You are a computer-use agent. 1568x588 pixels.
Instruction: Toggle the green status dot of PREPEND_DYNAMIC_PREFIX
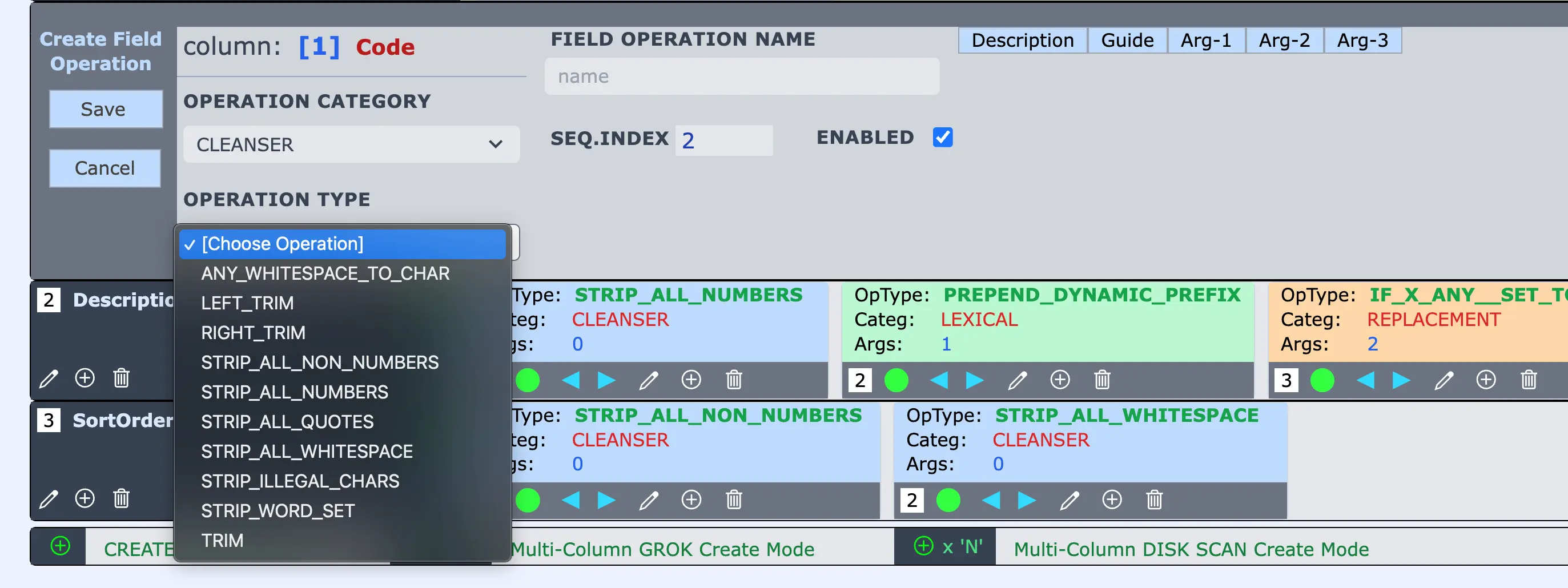pyautogui.click(x=896, y=380)
